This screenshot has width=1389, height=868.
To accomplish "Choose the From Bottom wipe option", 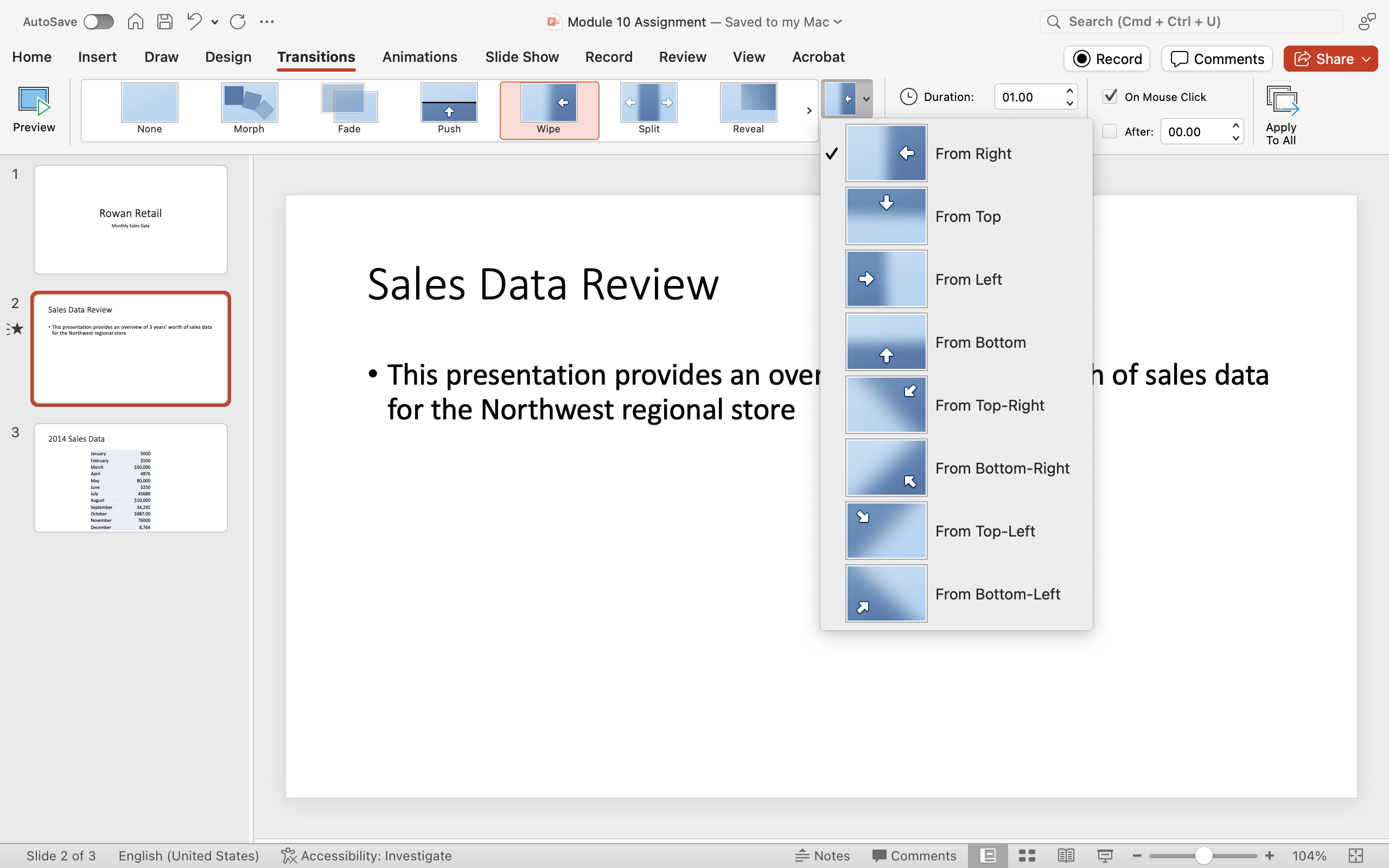I will coord(956,342).
